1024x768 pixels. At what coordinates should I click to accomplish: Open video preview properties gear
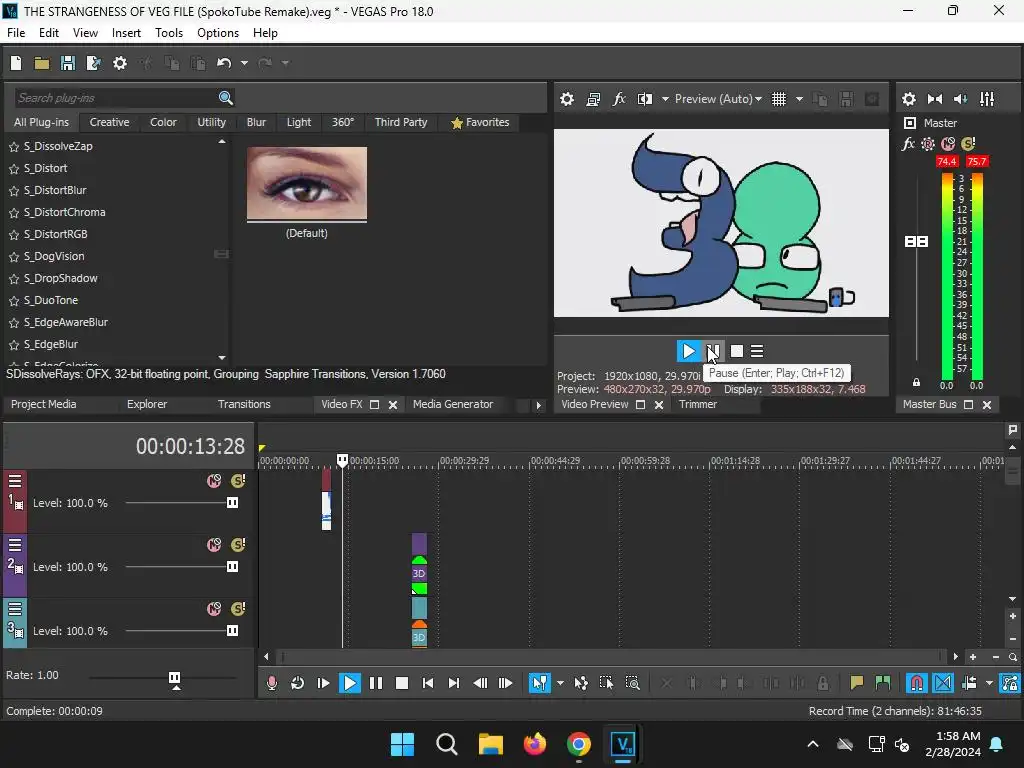tap(567, 99)
